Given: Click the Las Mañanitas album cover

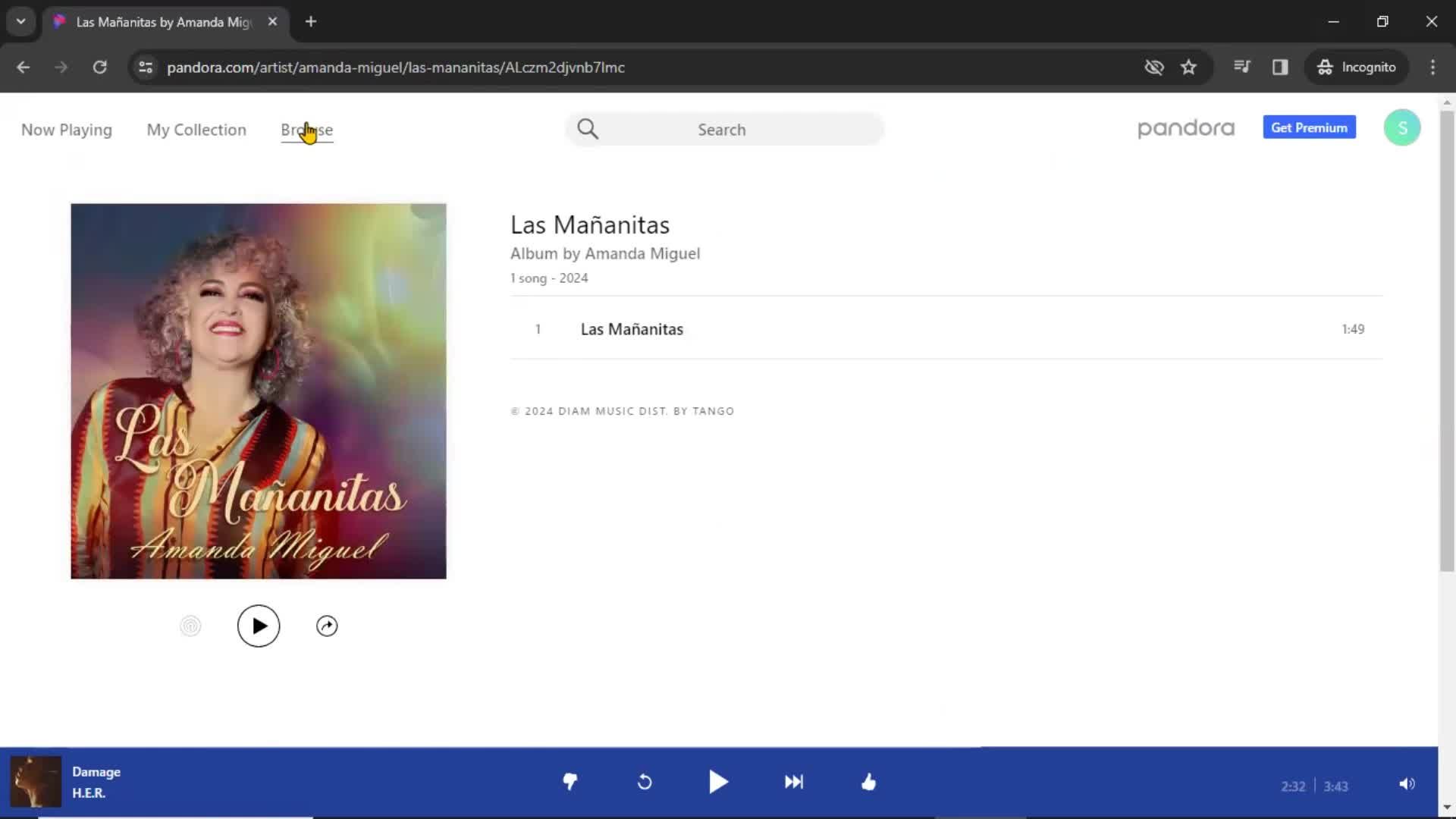Looking at the screenshot, I should pyautogui.click(x=259, y=391).
